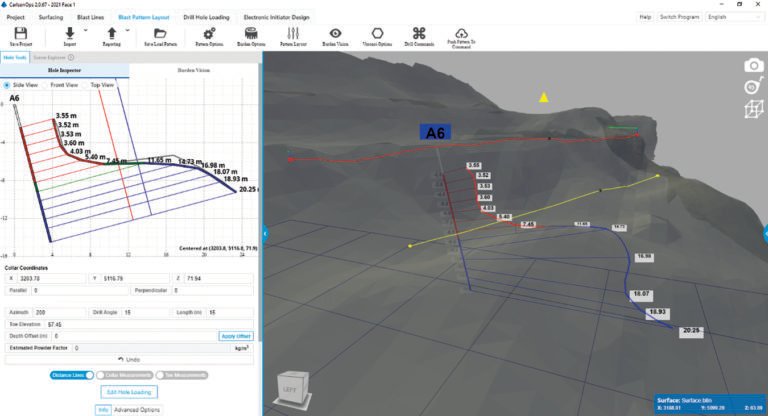Open the Electronic Initiator Design menu

coord(276,17)
